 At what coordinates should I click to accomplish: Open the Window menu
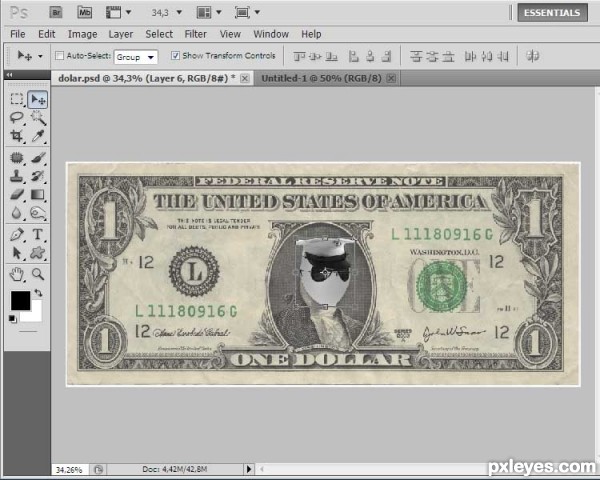pyautogui.click(x=271, y=34)
